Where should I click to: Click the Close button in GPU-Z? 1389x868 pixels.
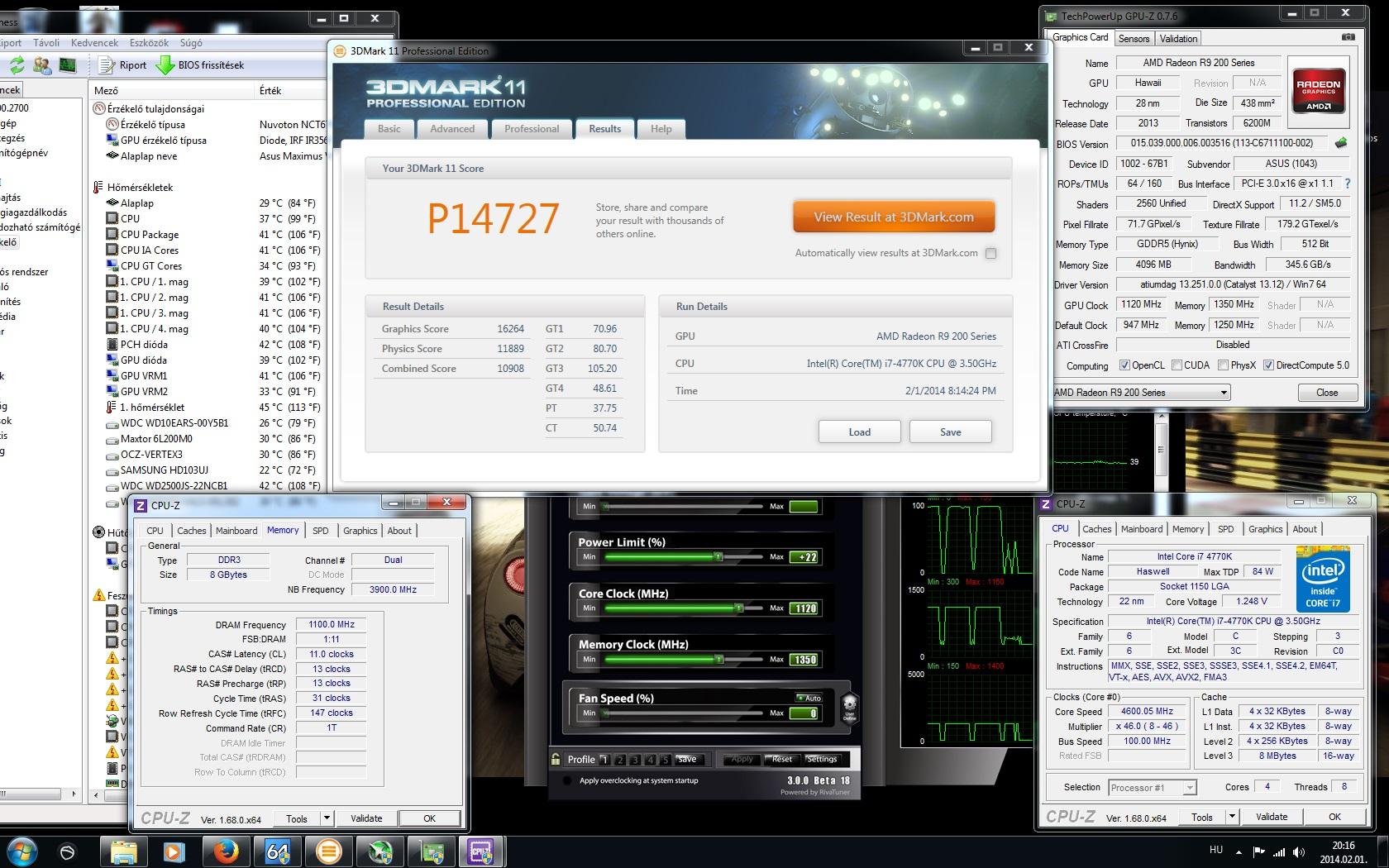coord(1327,393)
